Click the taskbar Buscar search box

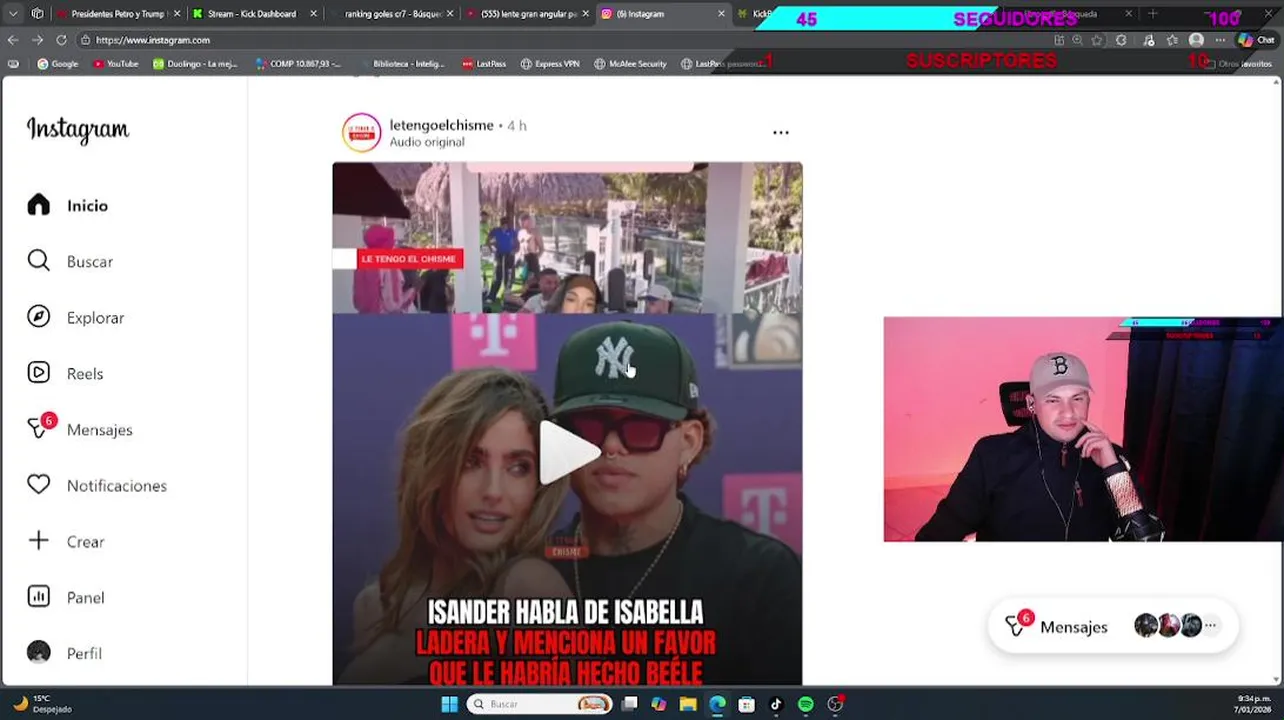pyautogui.click(x=540, y=704)
